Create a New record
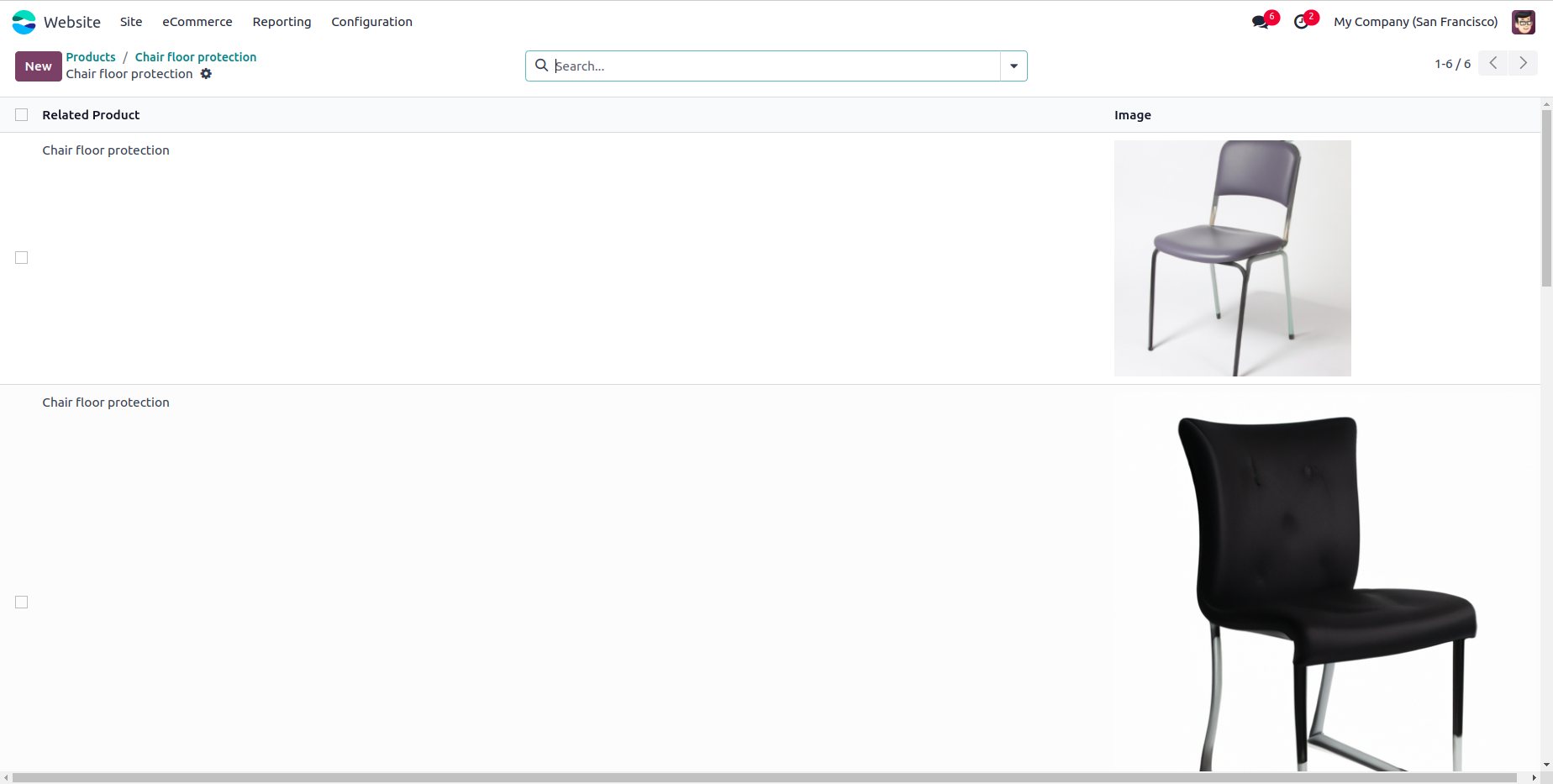Image resolution: width=1553 pixels, height=784 pixels. [38, 66]
